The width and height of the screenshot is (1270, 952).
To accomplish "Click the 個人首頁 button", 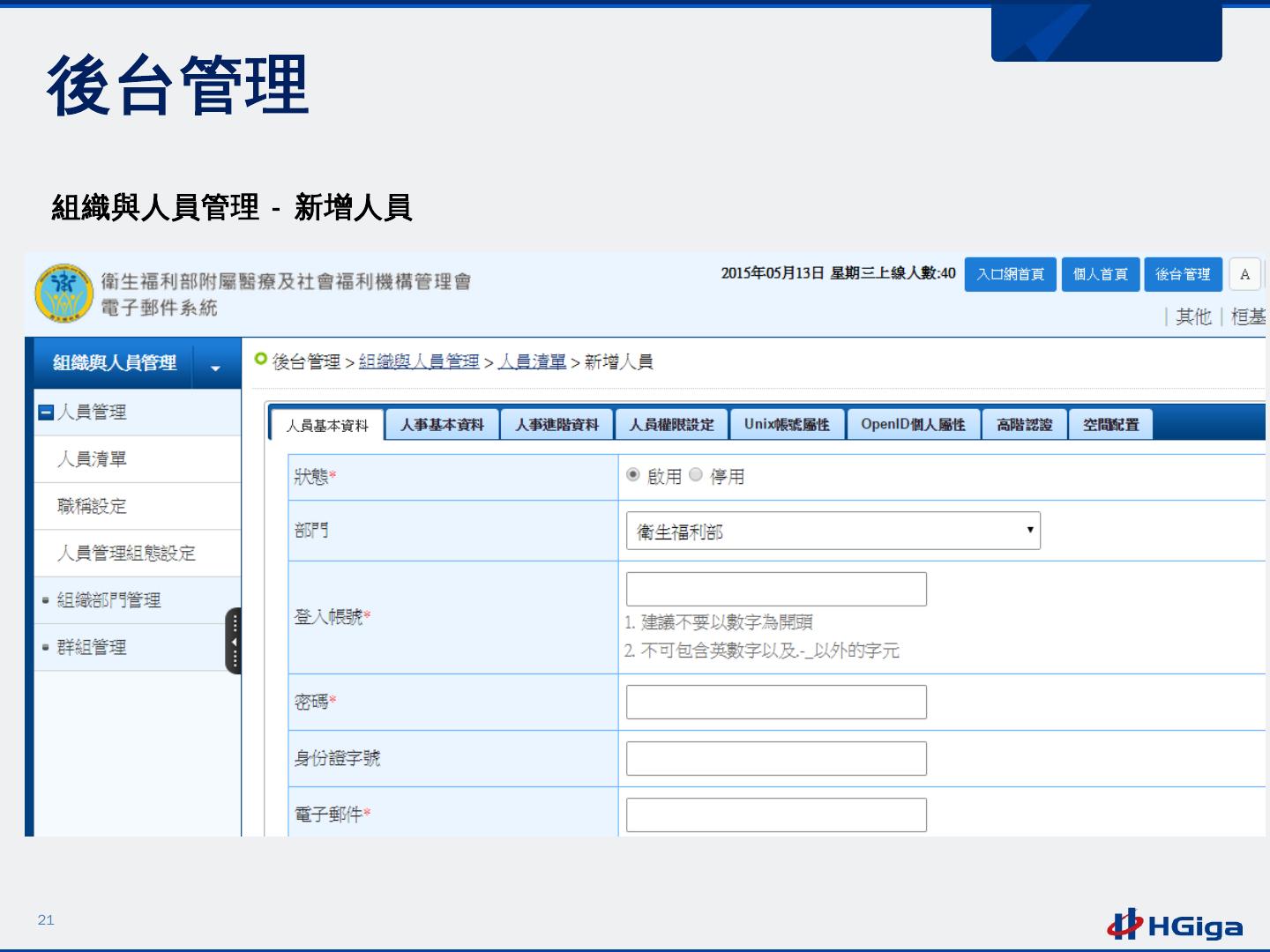I will point(1101,274).
